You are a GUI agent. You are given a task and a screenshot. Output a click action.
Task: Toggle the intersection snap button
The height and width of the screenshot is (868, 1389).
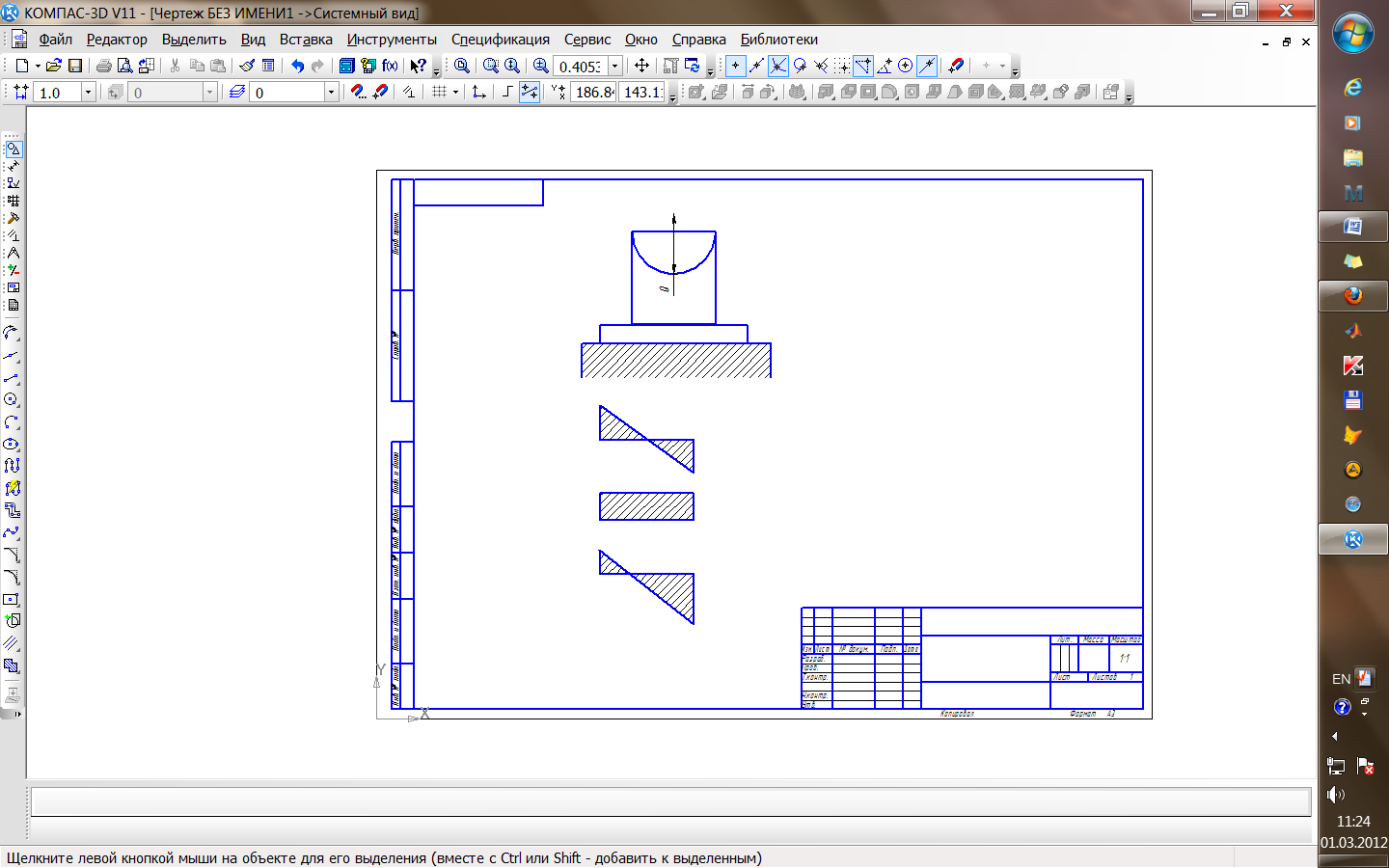click(x=777, y=66)
